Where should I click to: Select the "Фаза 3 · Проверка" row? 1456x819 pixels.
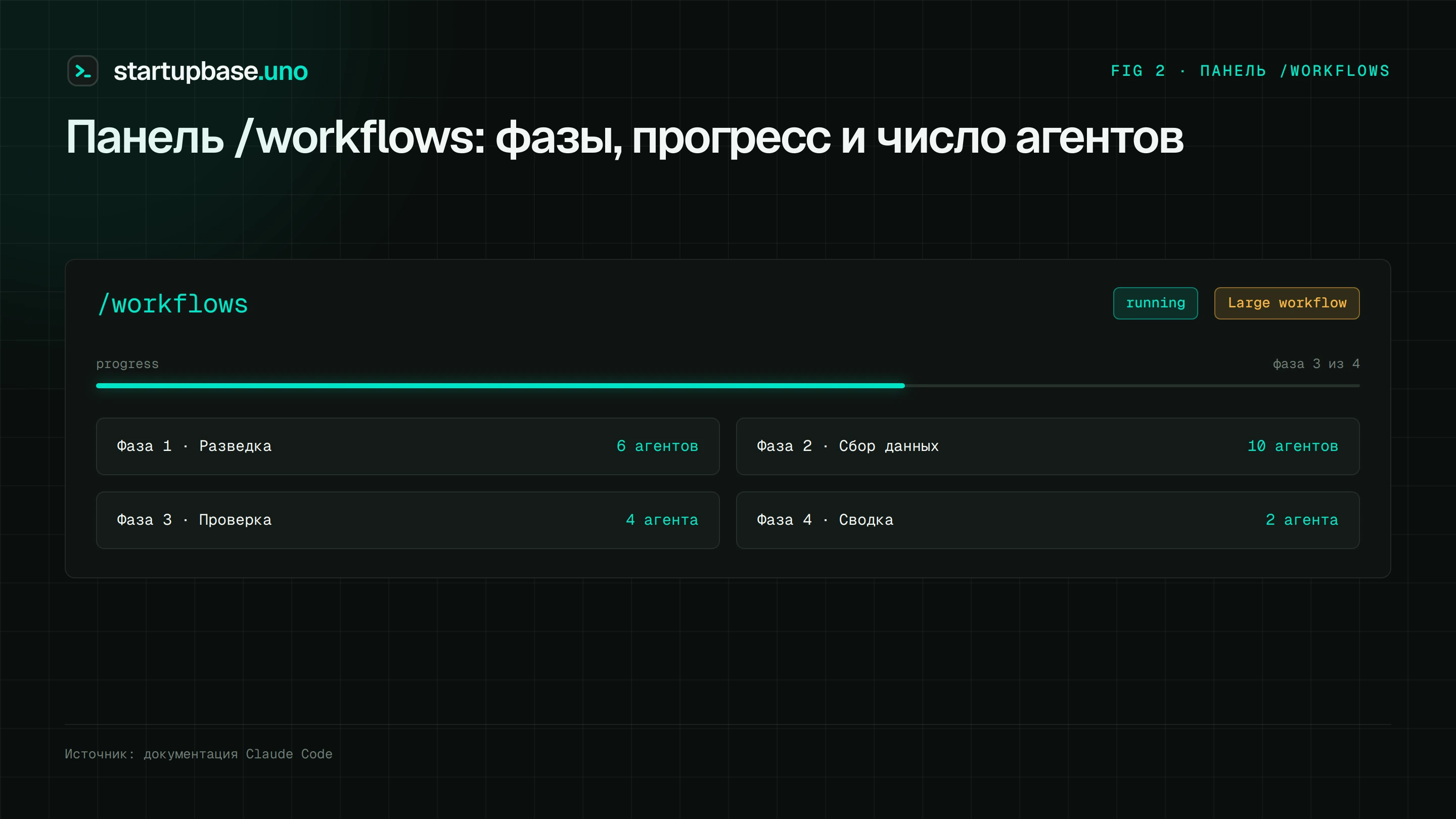(x=407, y=520)
